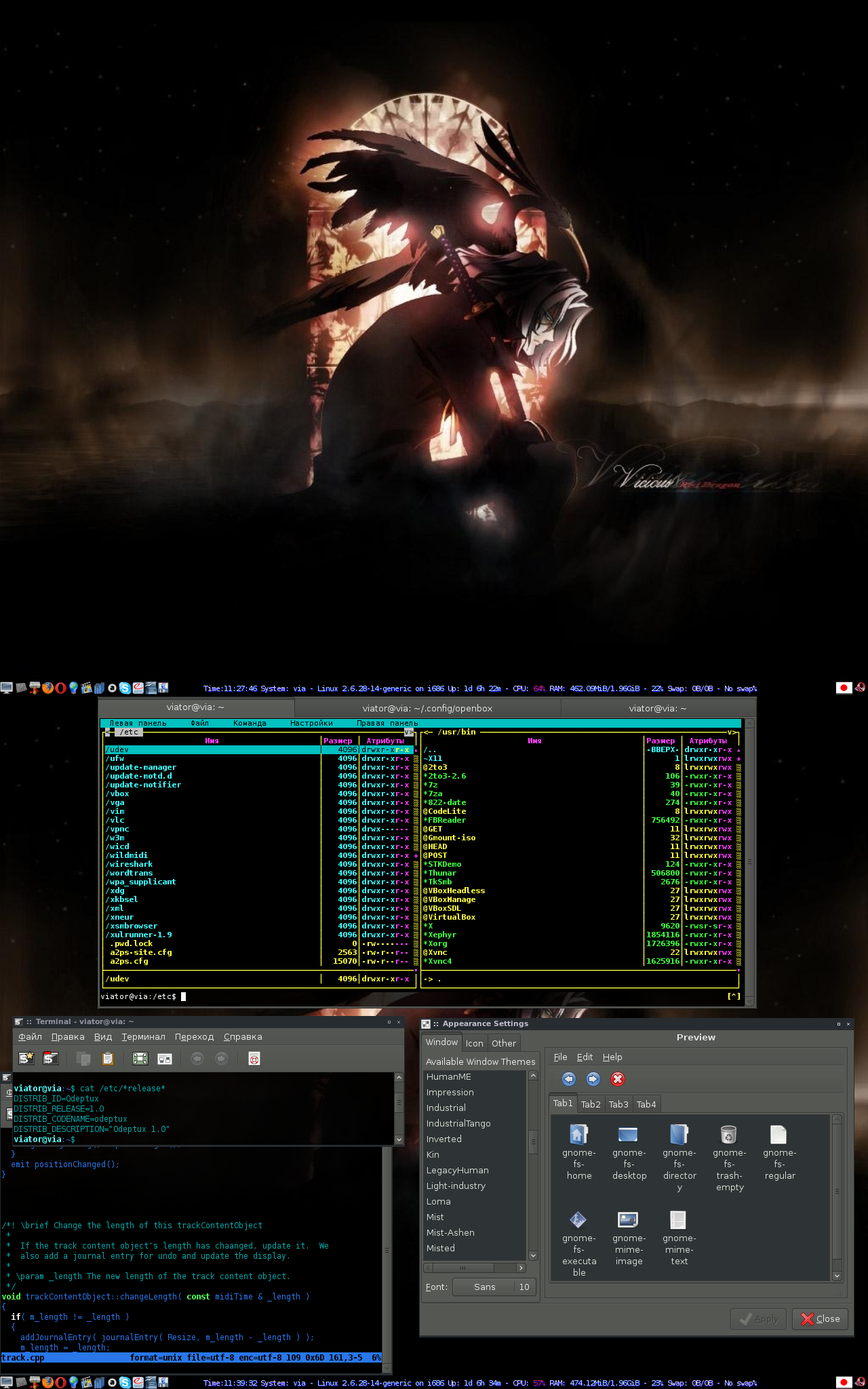Click Xfce Terminal scrollbar up arrow
The image size is (868, 1389).
(x=399, y=1077)
